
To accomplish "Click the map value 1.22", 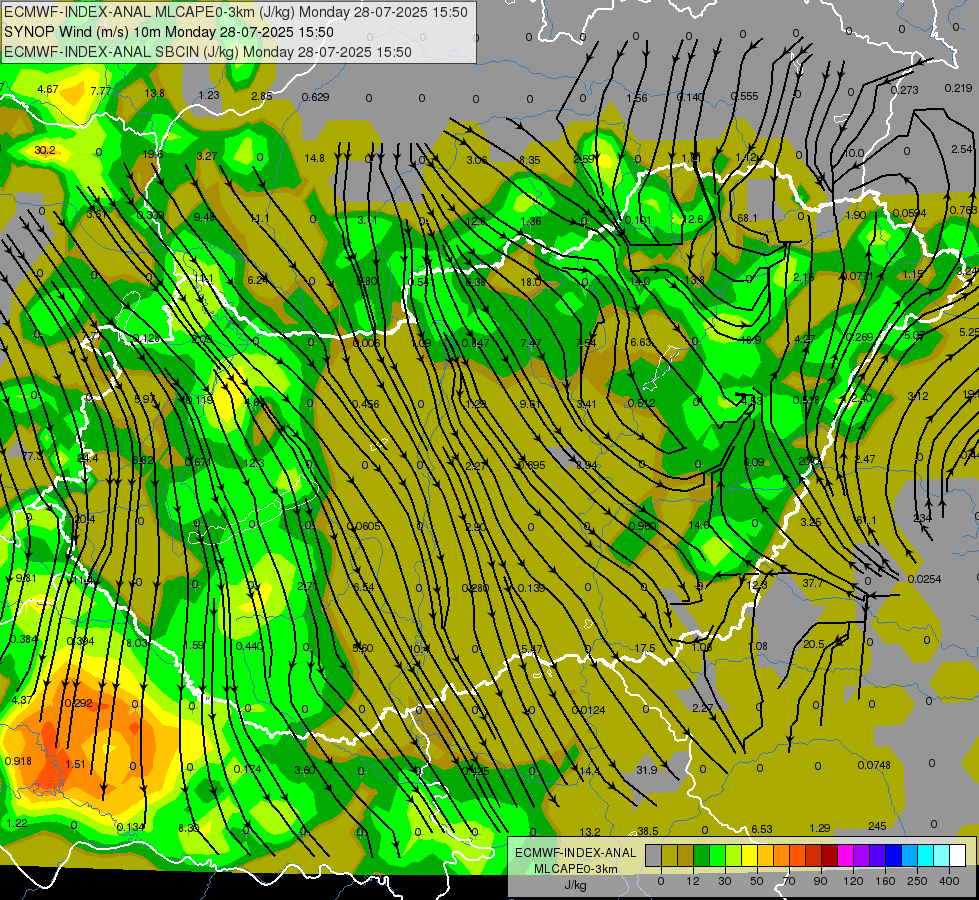I will pyautogui.click(x=17, y=823).
